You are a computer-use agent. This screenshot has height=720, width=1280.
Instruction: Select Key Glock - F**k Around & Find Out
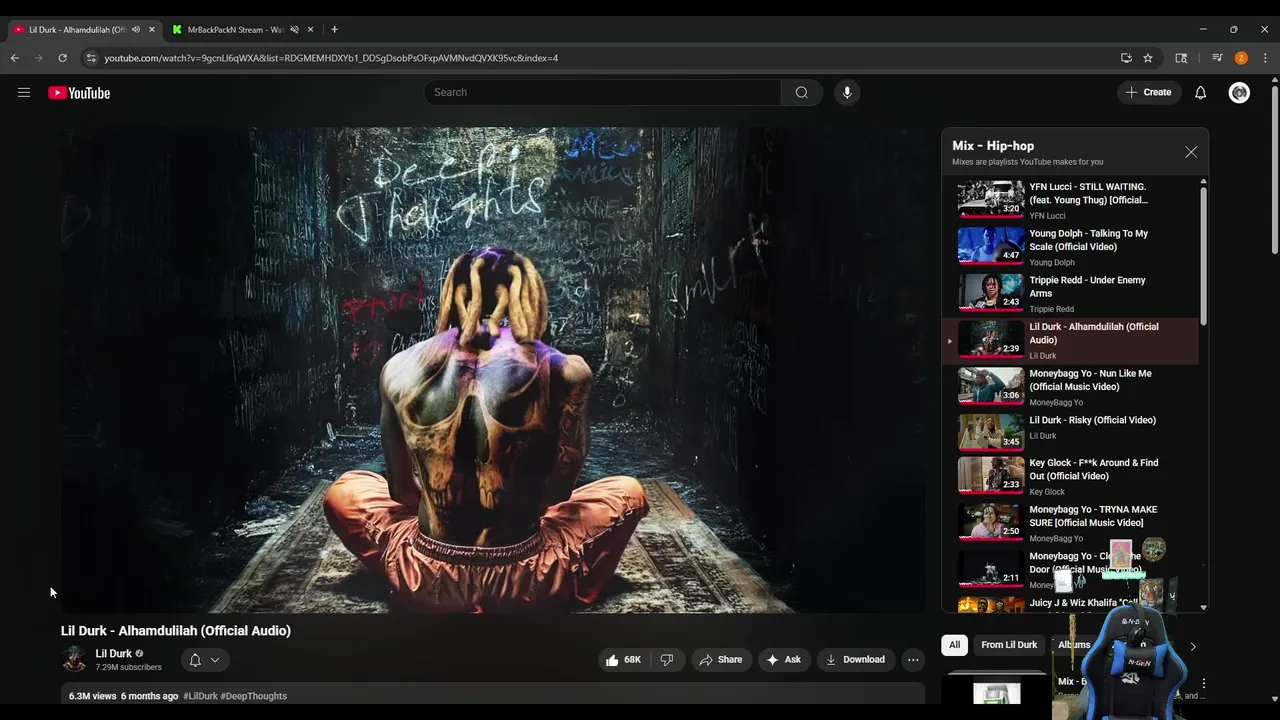coord(1070,478)
